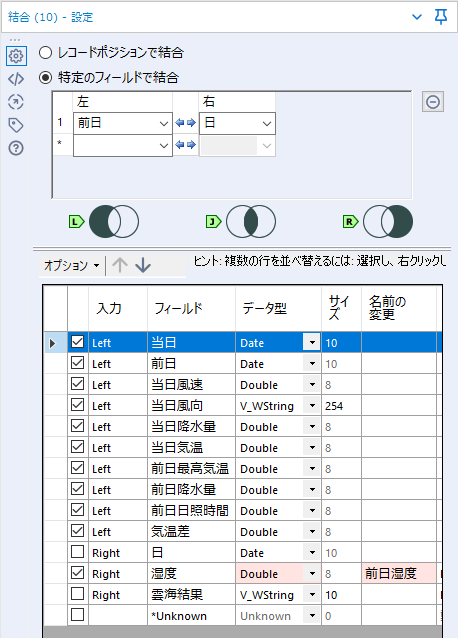Viewport: 458px width, 638px height.
Task: Open the オプション menu
Action: coord(72,265)
